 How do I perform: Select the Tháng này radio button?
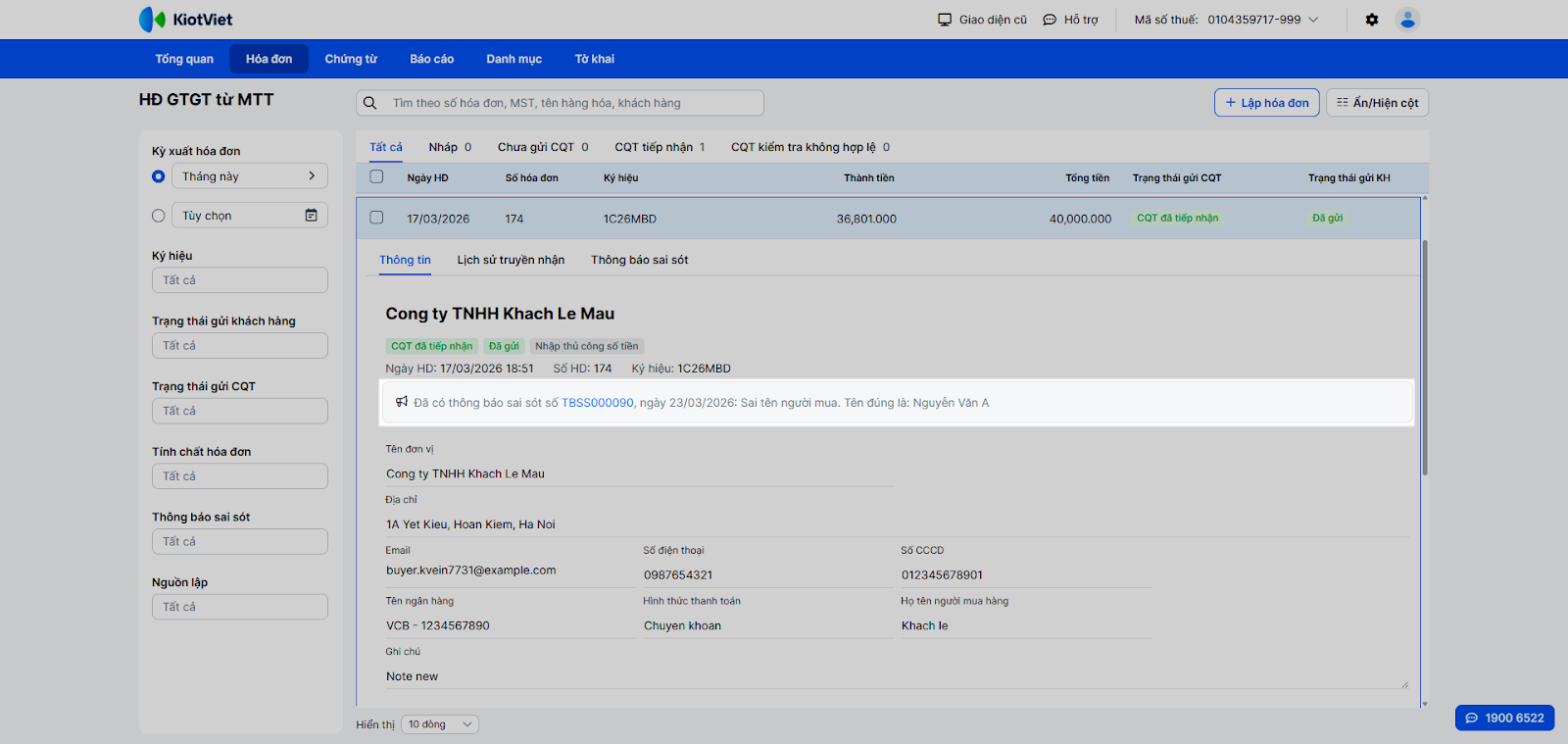pos(159,176)
